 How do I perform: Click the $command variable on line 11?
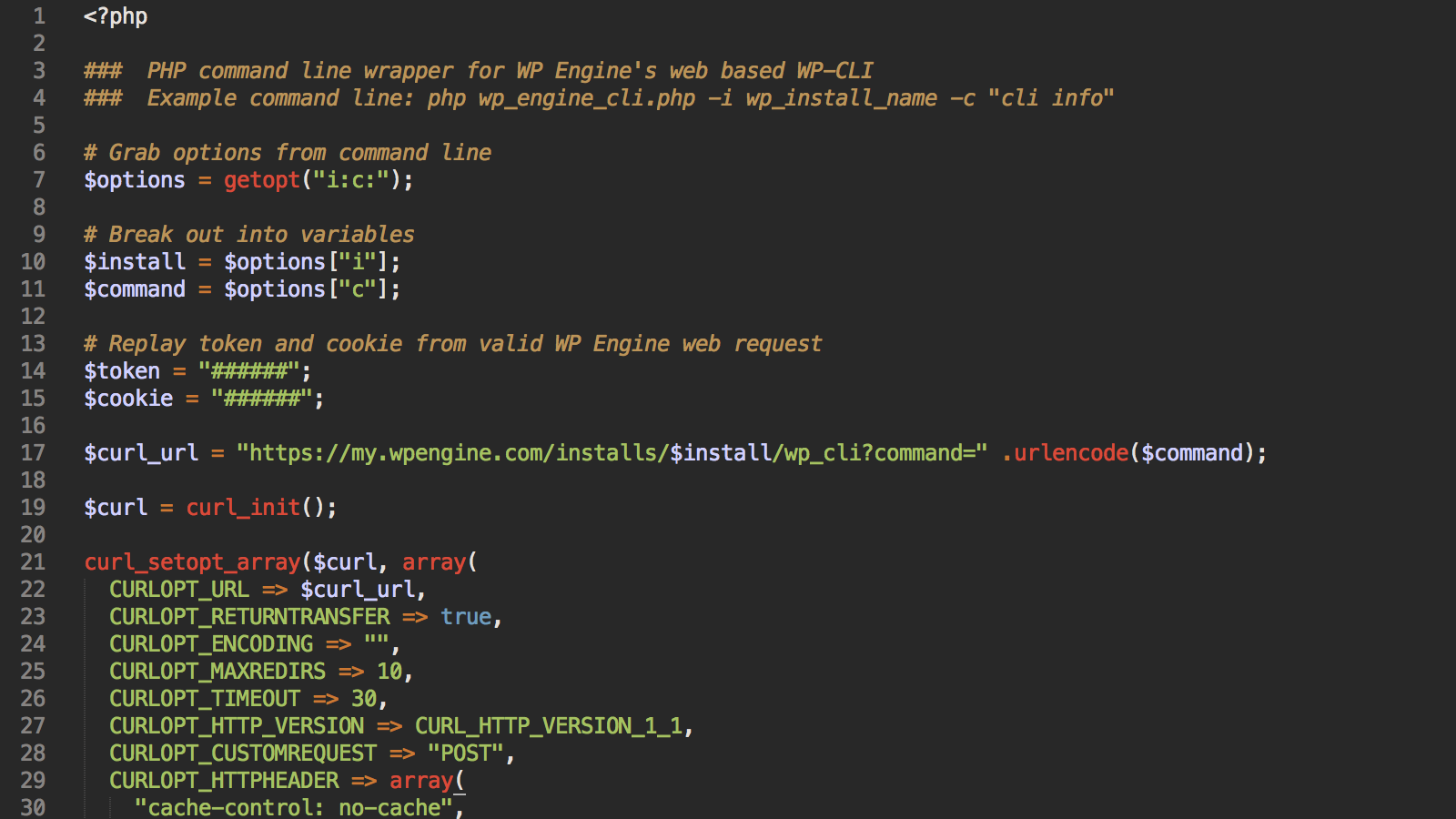coord(135,289)
